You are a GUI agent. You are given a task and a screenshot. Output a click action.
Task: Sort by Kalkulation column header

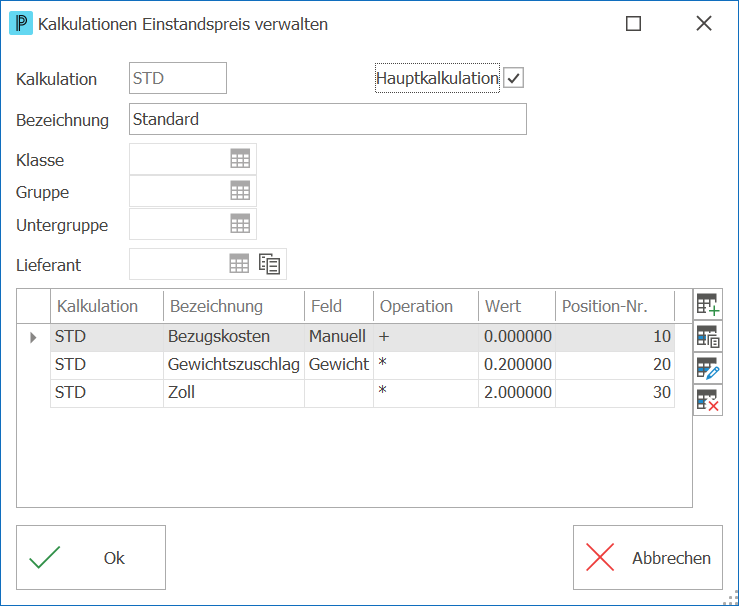click(107, 306)
